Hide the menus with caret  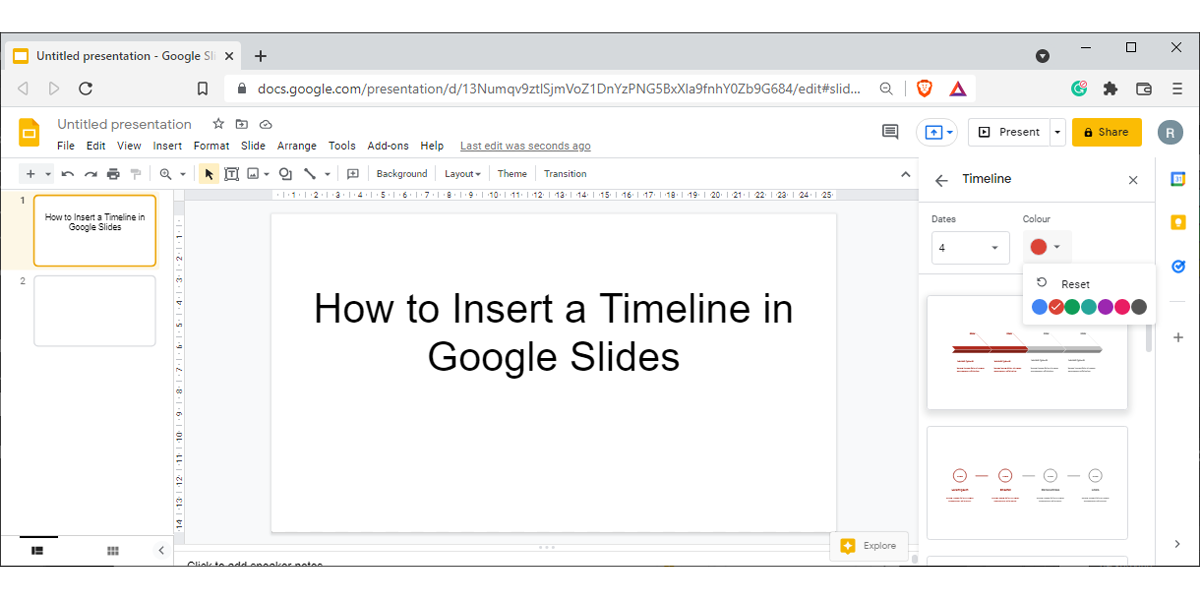tap(907, 174)
